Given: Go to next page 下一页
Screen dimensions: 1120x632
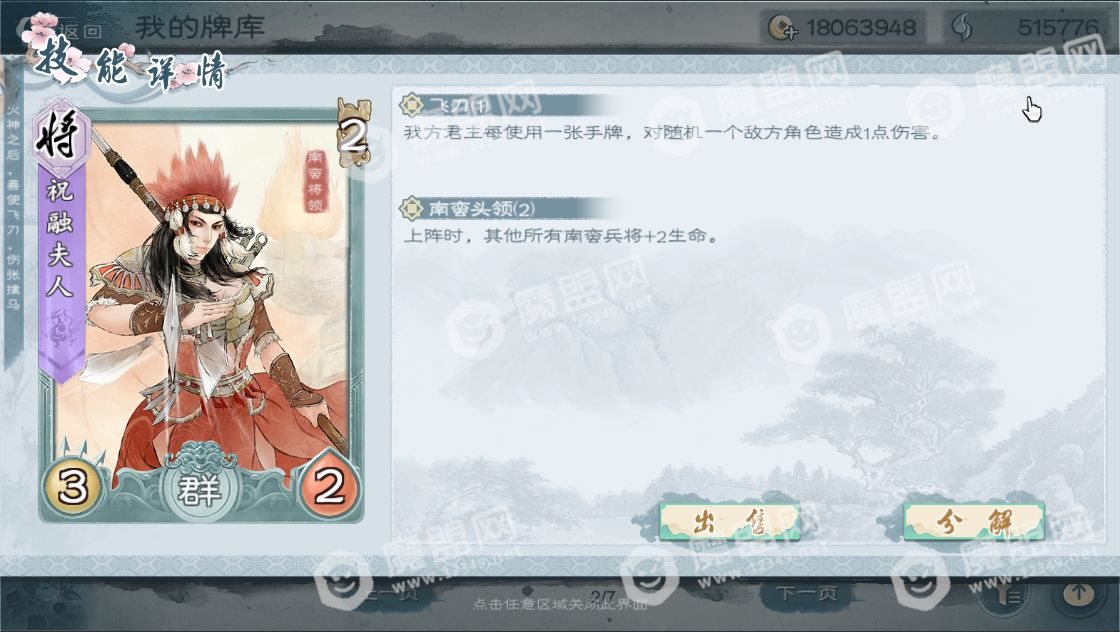Looking at the screenshot, I should point(807,593).
